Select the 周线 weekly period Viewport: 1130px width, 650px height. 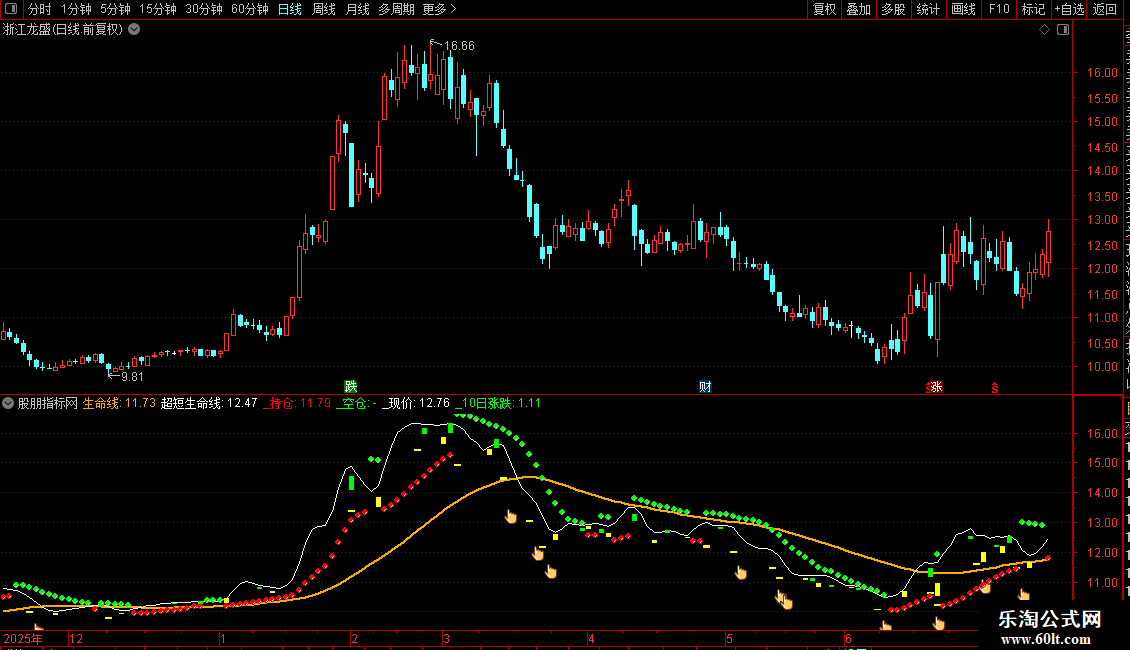coord(324,9)
